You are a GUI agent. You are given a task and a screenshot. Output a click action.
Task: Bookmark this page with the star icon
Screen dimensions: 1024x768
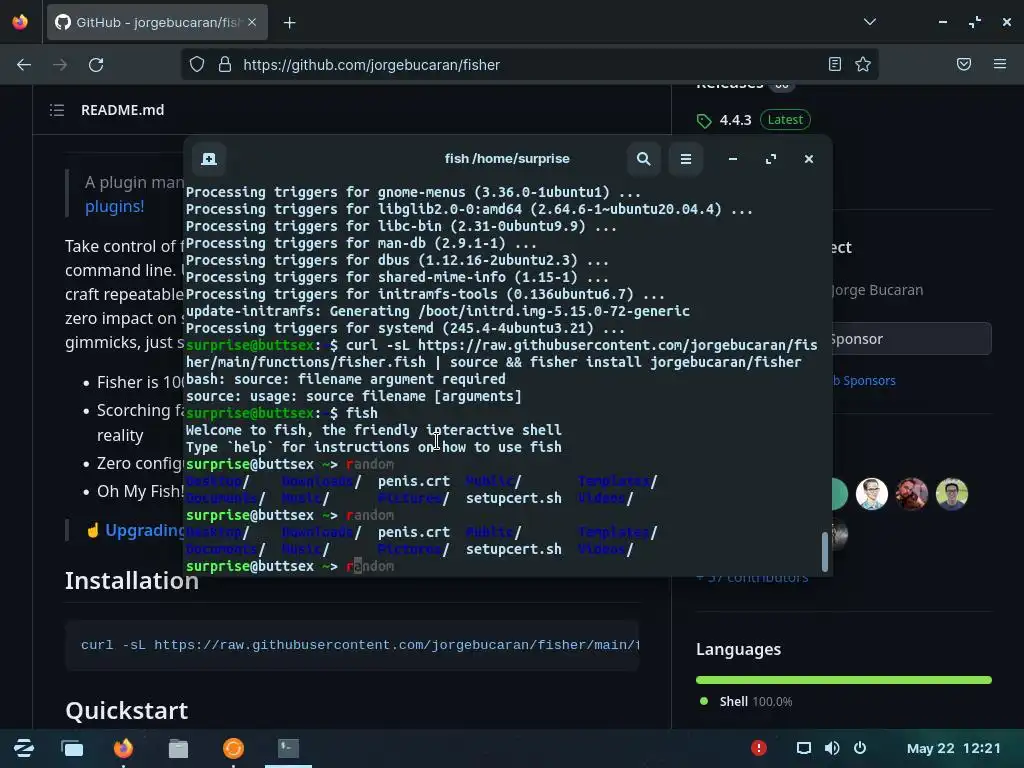(x=863, y=64)
